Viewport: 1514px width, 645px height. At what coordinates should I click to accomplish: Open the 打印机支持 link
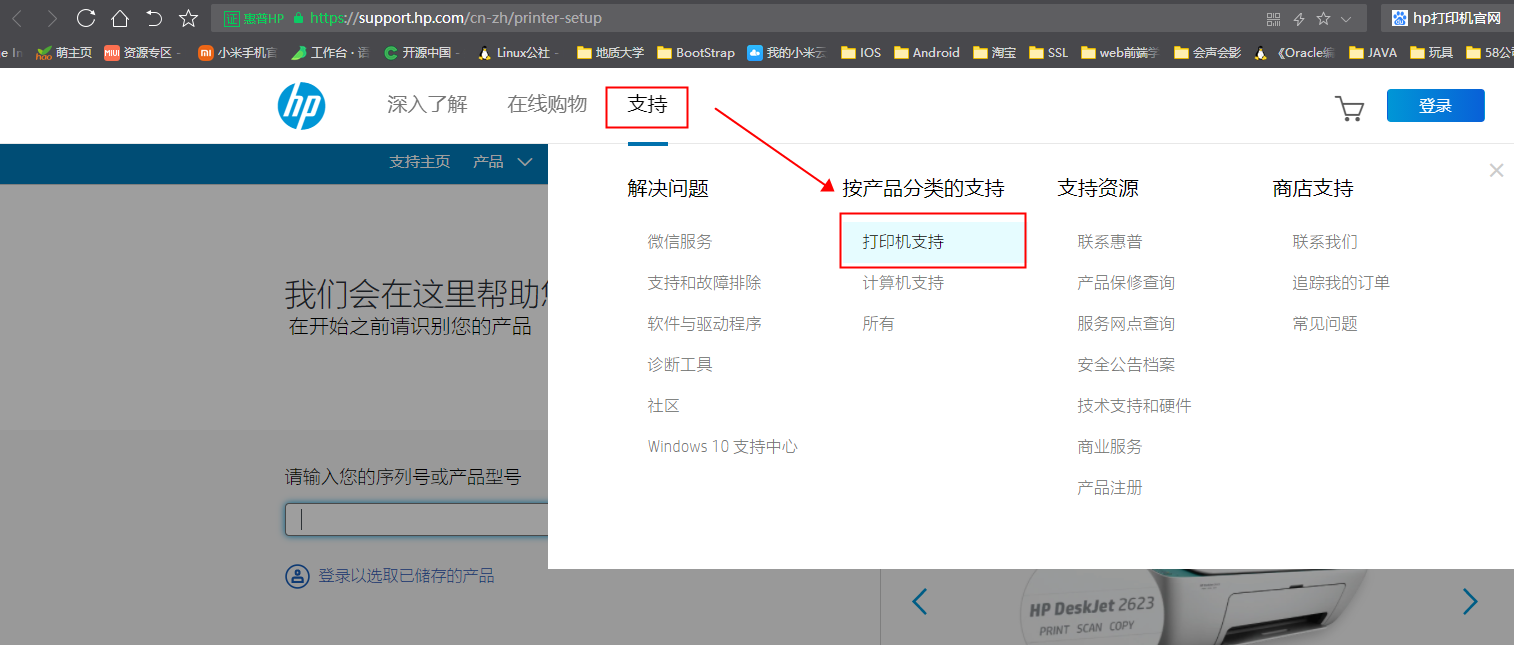pyautogui.click(x=903, y=240)
